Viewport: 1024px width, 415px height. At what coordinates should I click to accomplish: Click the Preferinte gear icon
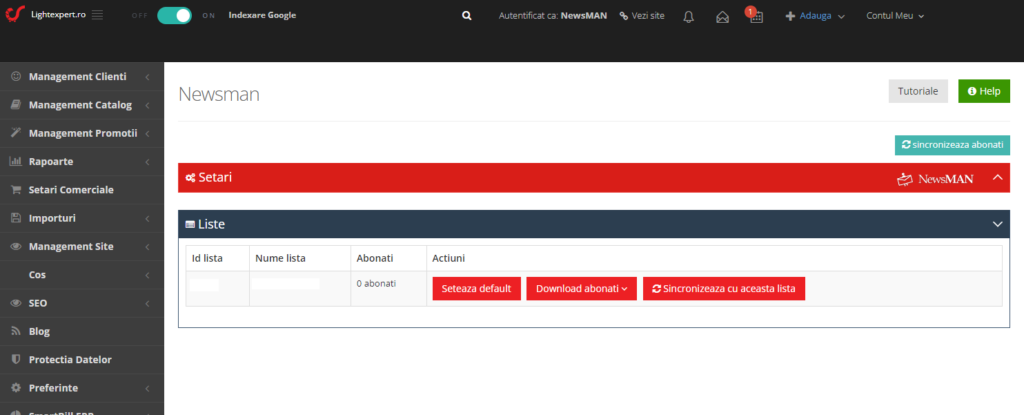[x=16, y=388]
